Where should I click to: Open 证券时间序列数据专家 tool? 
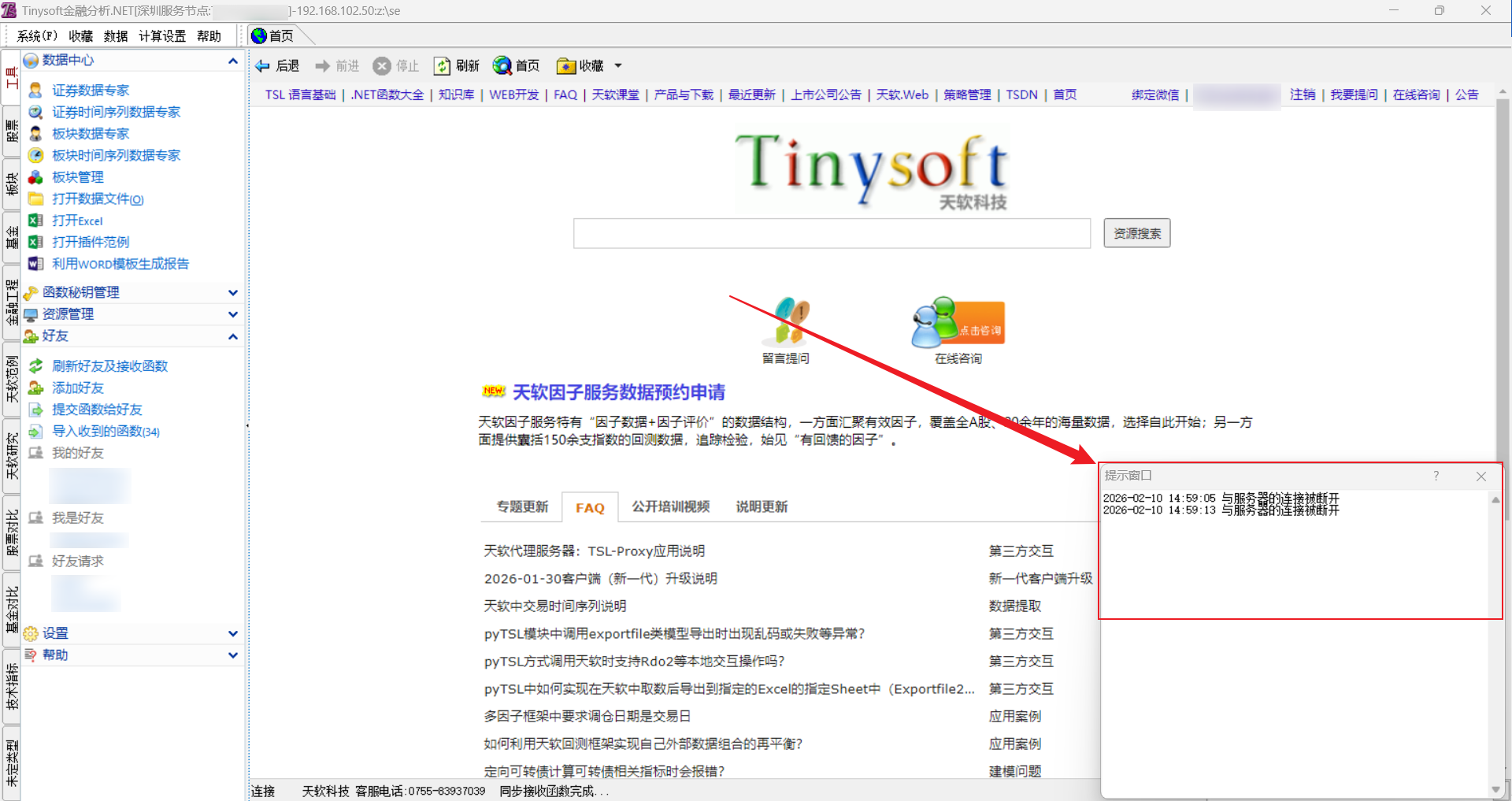116,112
